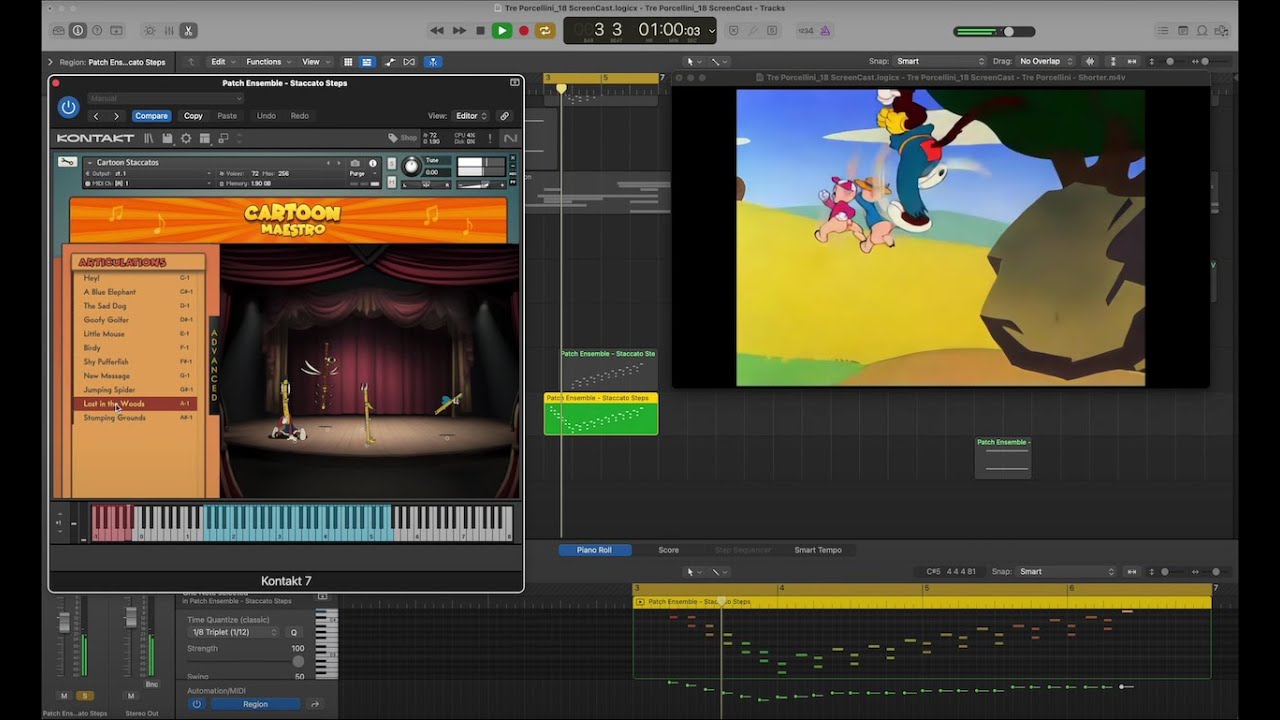Open the Manual preset dropdown in plug-in window
1280x720 pixels.
[165, 98]
